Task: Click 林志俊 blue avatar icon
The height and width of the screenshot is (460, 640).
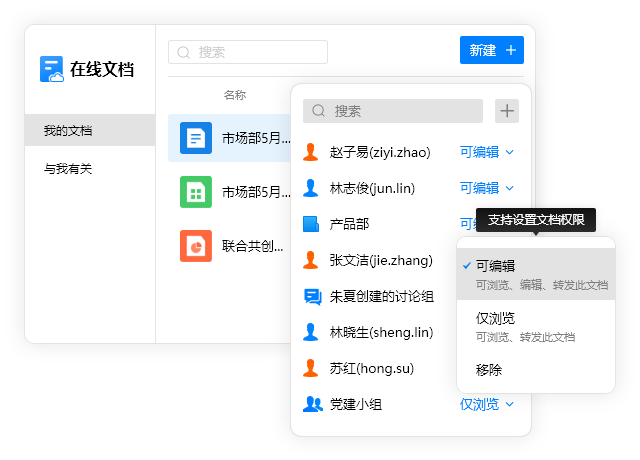Action: tap(311, 188)
